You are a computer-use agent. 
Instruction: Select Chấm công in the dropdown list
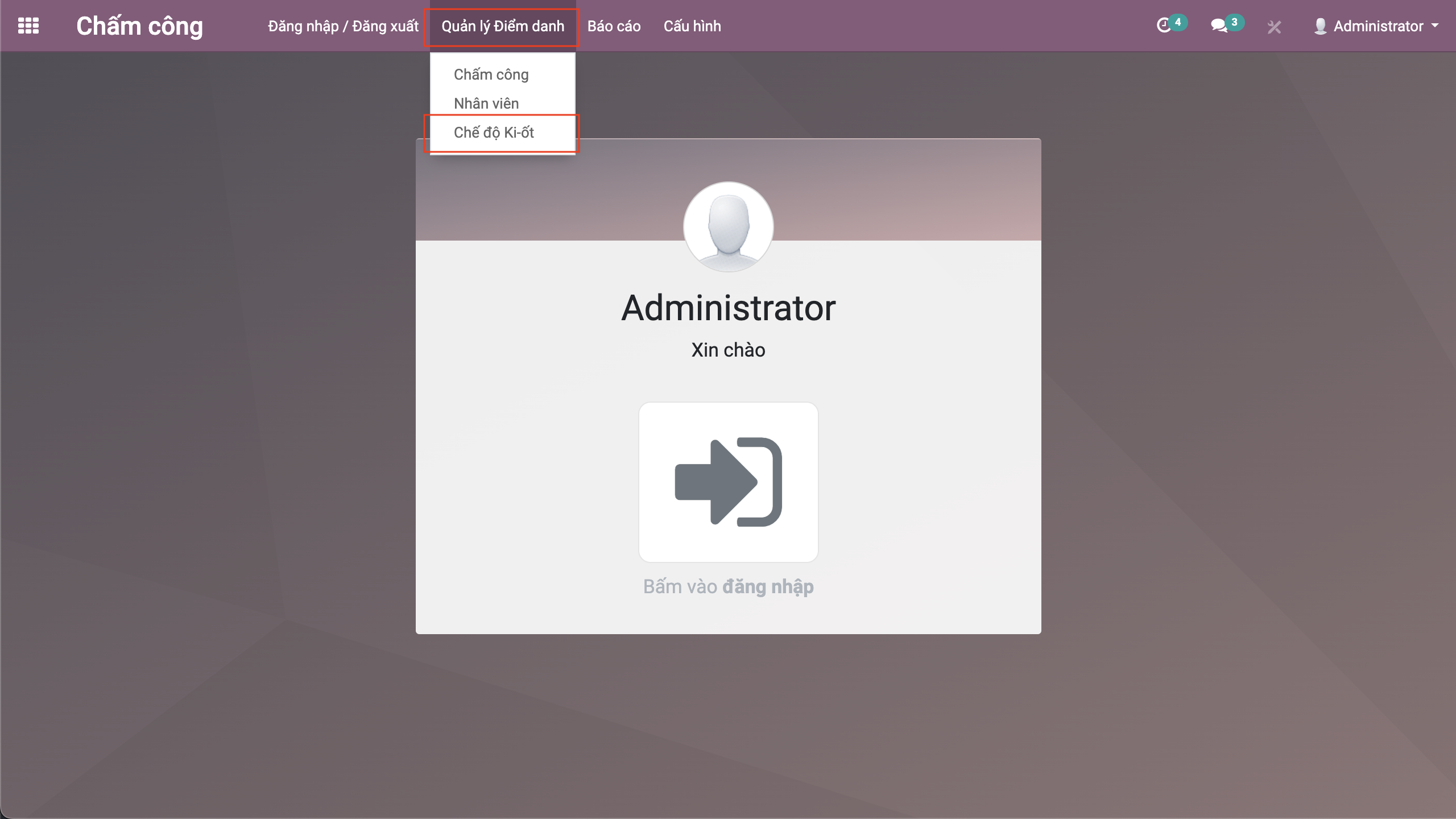point(491,75)
